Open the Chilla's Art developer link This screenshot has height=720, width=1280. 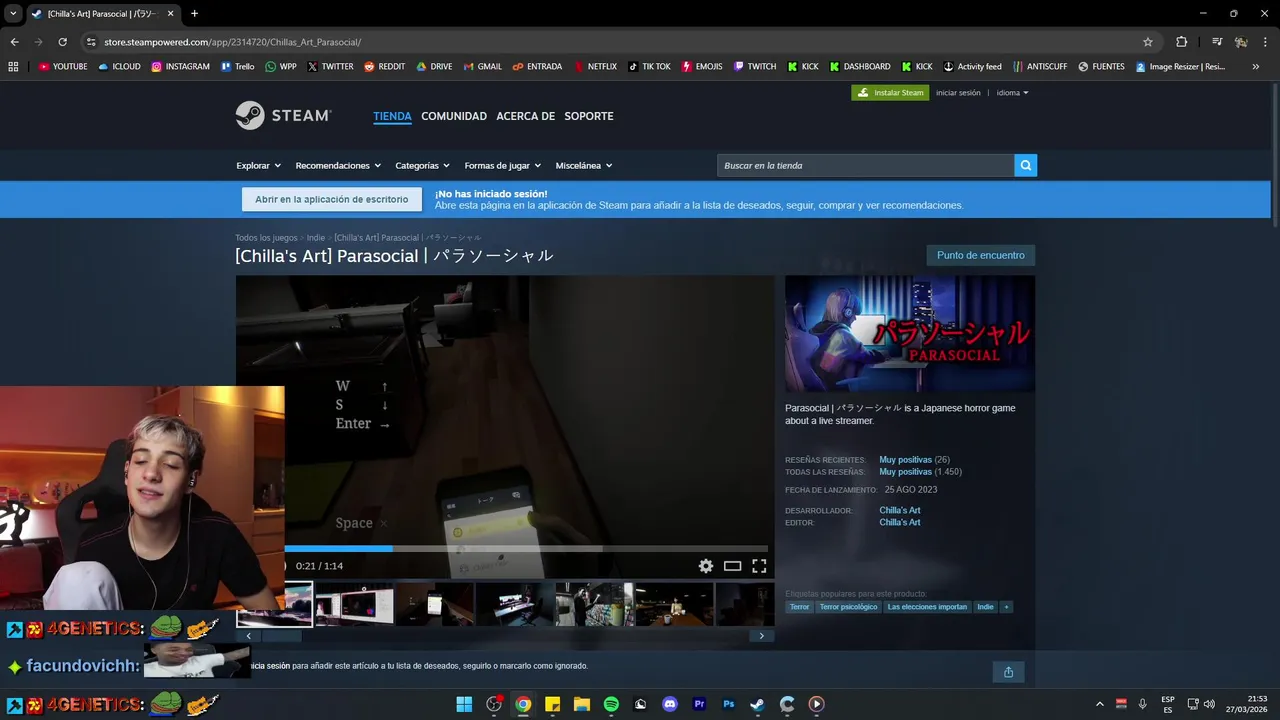point(900,510)
